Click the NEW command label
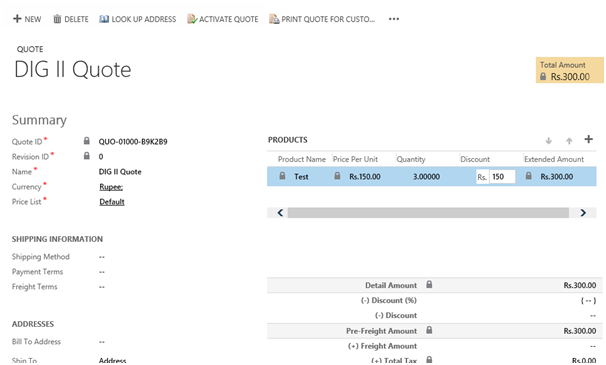The width and height of the screenshot is (606, 365). click(33, 19)
